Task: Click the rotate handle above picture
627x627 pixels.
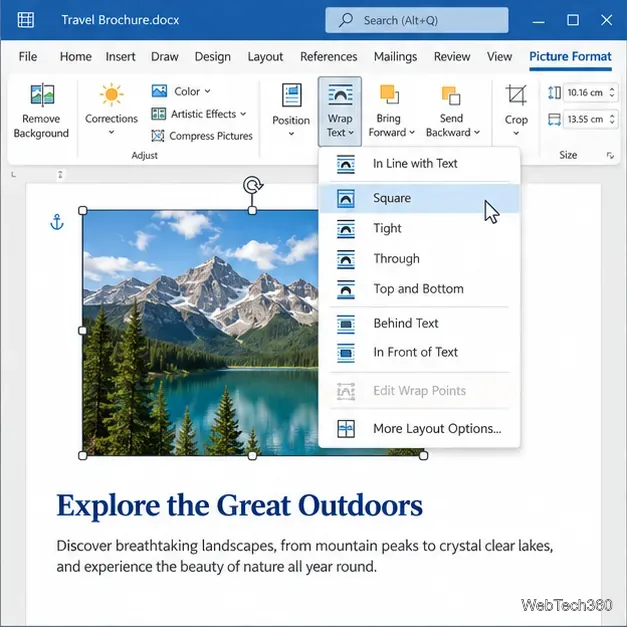Action: pos(253,185)
